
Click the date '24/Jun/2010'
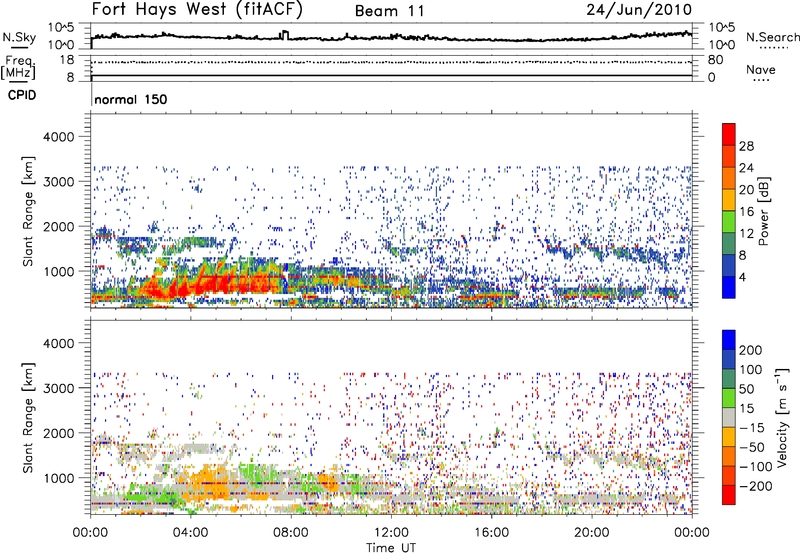pyautogui.click(x=639, y=10)
